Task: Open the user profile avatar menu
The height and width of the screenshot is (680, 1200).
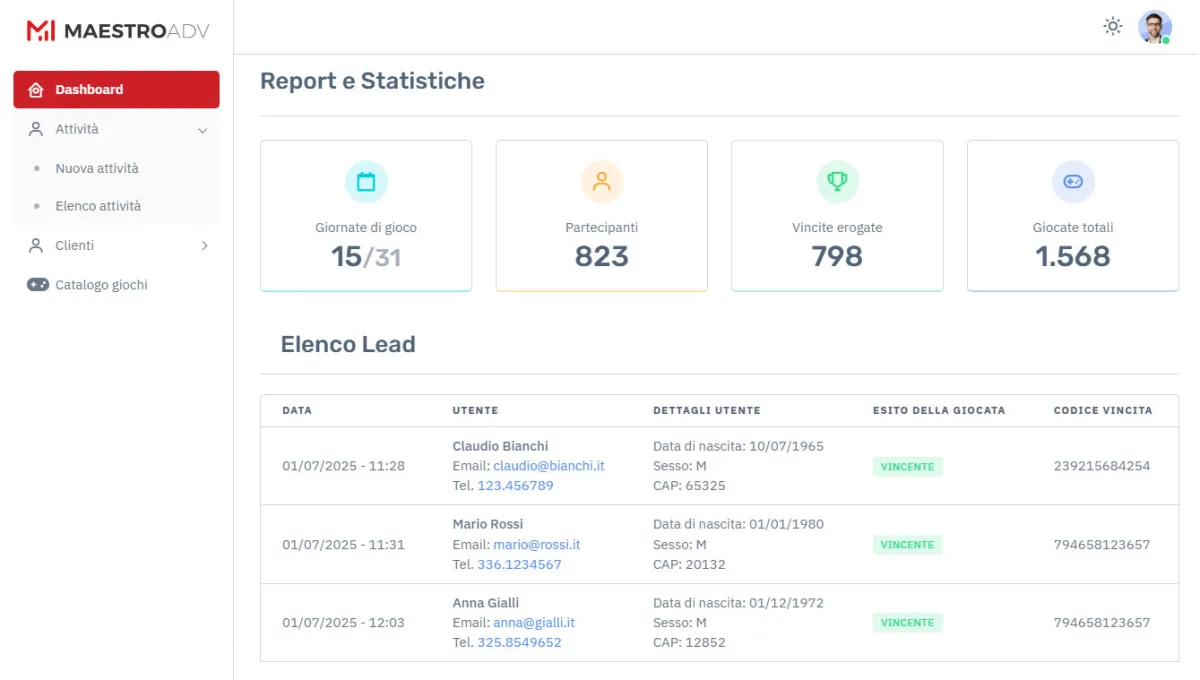Action: [x=1155, y=26]
